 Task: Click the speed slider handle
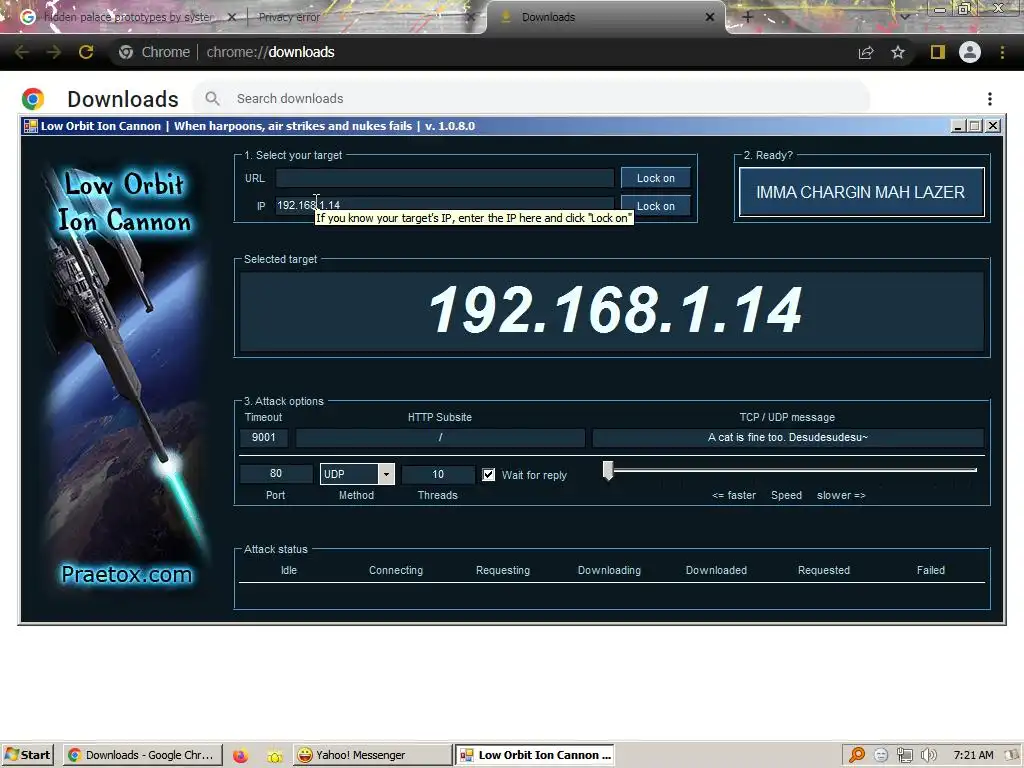pos(608,470)
